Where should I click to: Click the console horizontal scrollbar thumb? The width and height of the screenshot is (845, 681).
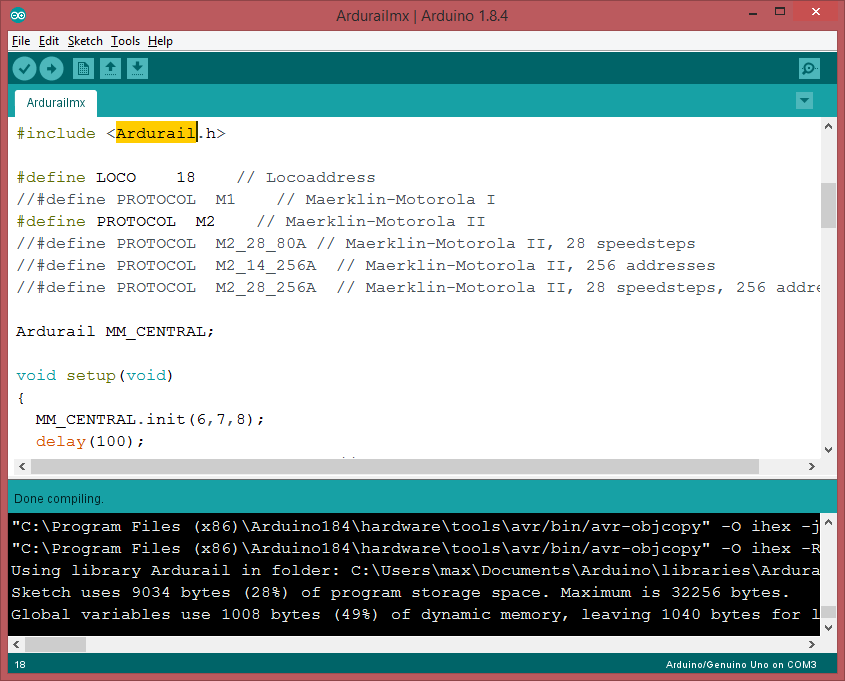click(54, 645)
